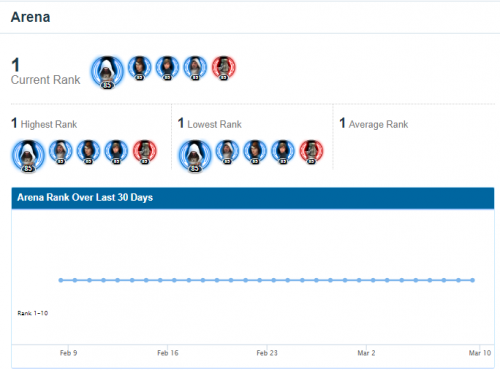Open the second portrait in Lowest Rank squad
This screenshot has height=370, width=500.
point(227,152)
